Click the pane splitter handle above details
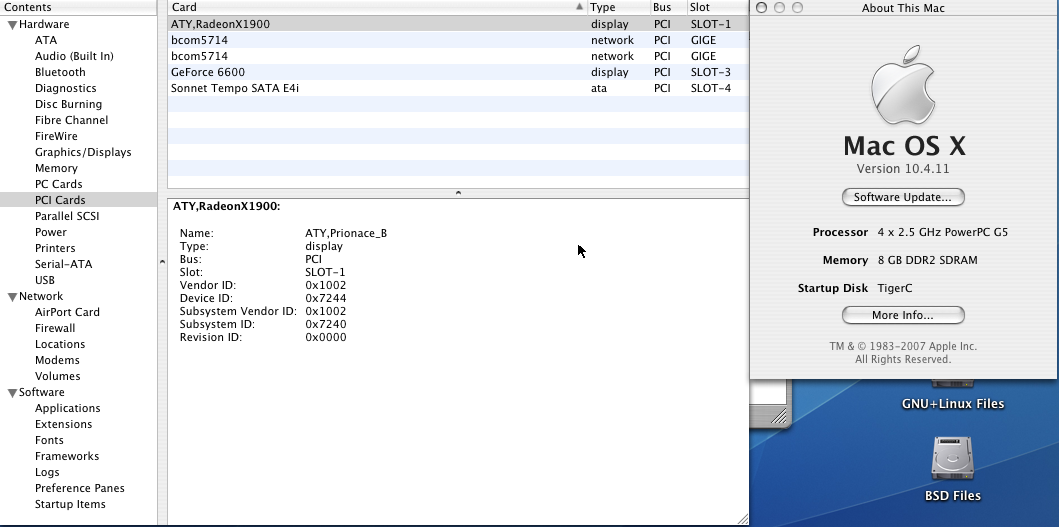The height and width of the screenshot is (527, 1059). tap(458, 193)
